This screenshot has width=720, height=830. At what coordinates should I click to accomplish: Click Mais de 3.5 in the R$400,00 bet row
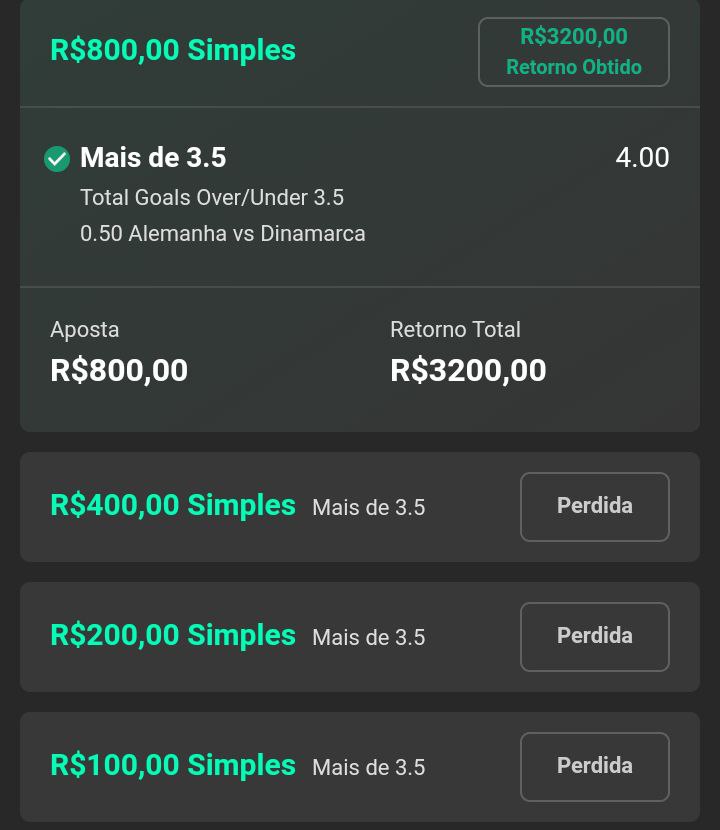[x=368, y=508]
